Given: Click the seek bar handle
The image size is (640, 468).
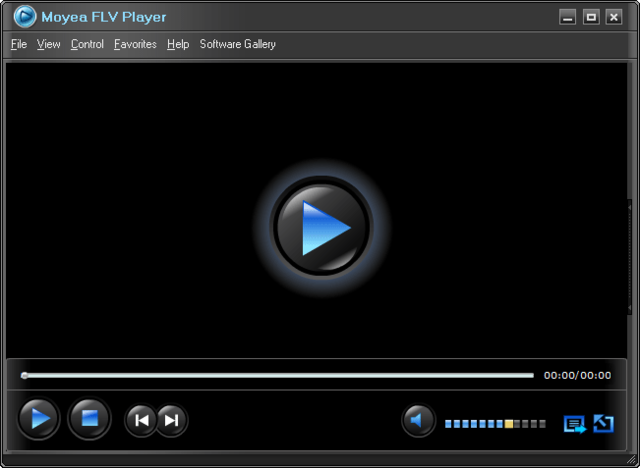Looking at the screenshot, I should (x=24, y=375).
